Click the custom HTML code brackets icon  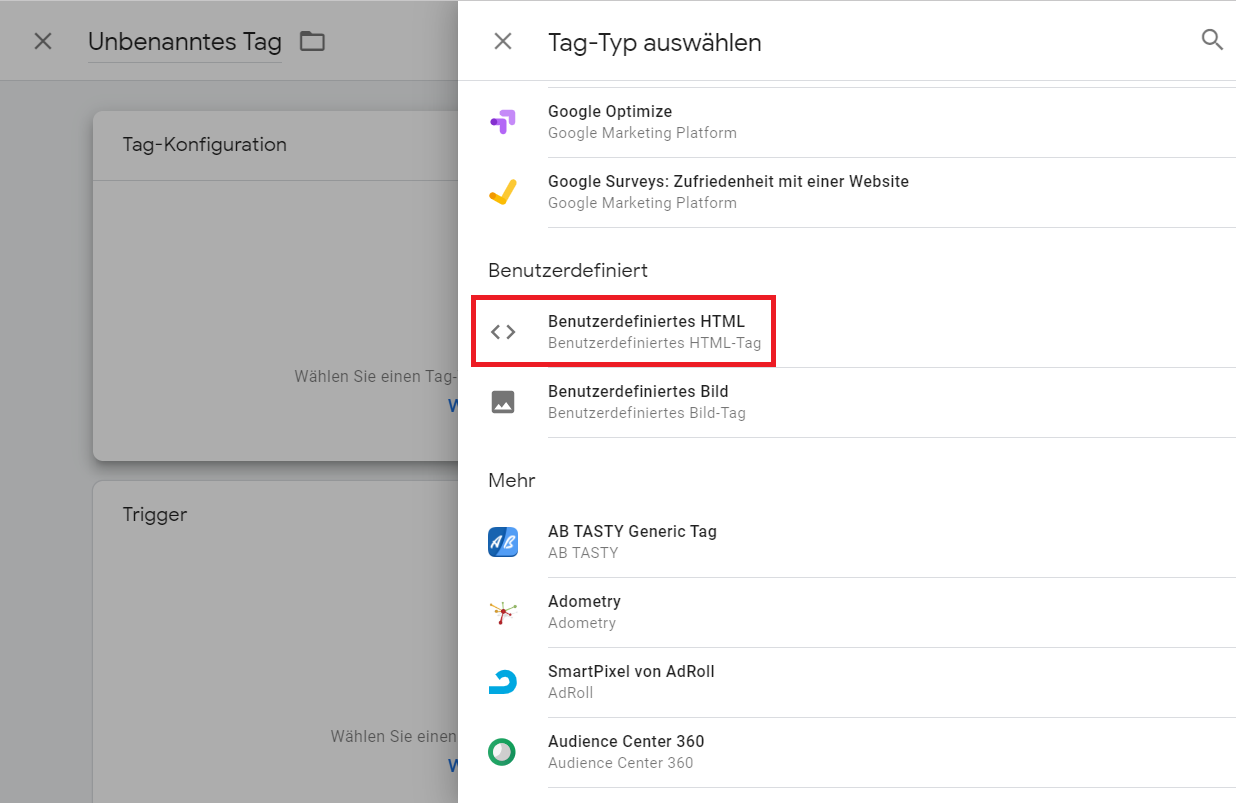click(x=503, y=332)
